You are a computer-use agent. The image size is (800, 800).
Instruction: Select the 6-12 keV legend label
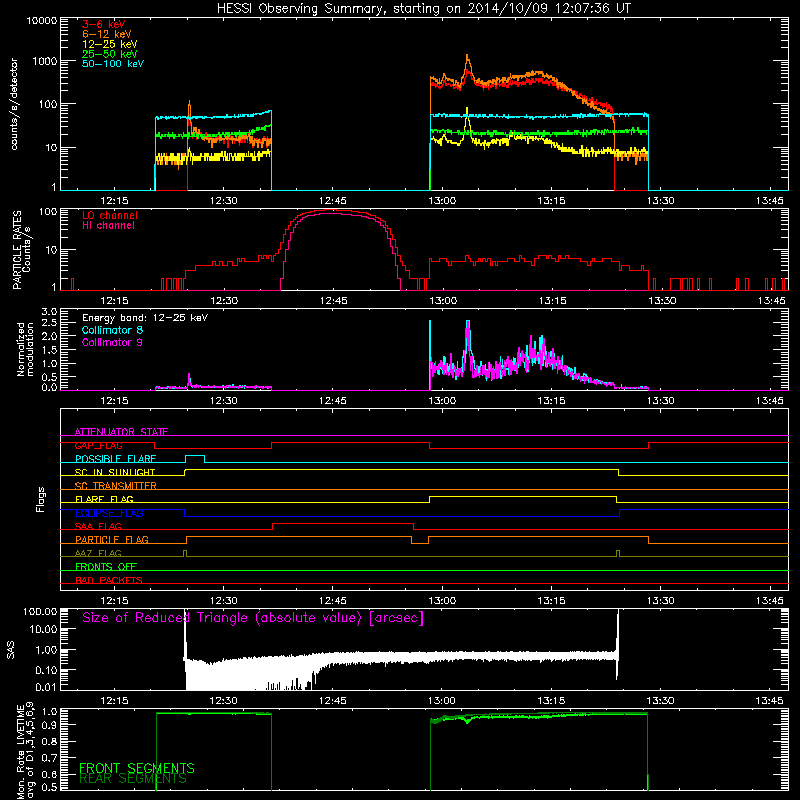[107, 34]
